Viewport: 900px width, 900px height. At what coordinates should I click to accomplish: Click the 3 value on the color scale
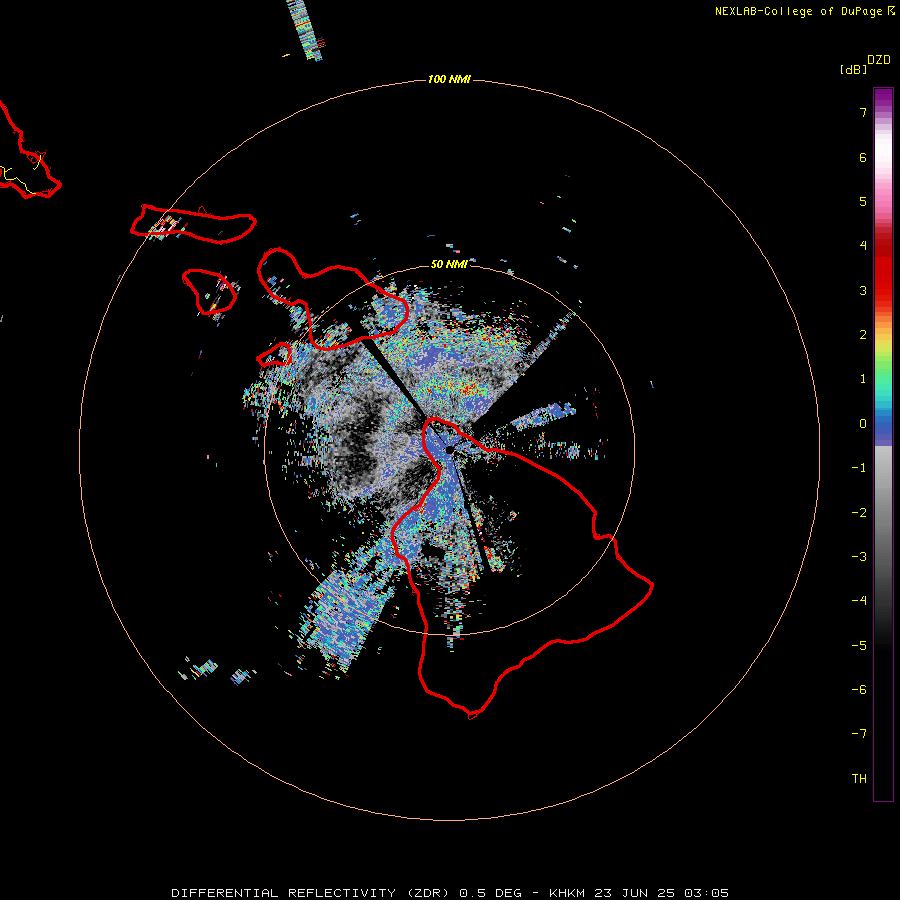point(863,290)
